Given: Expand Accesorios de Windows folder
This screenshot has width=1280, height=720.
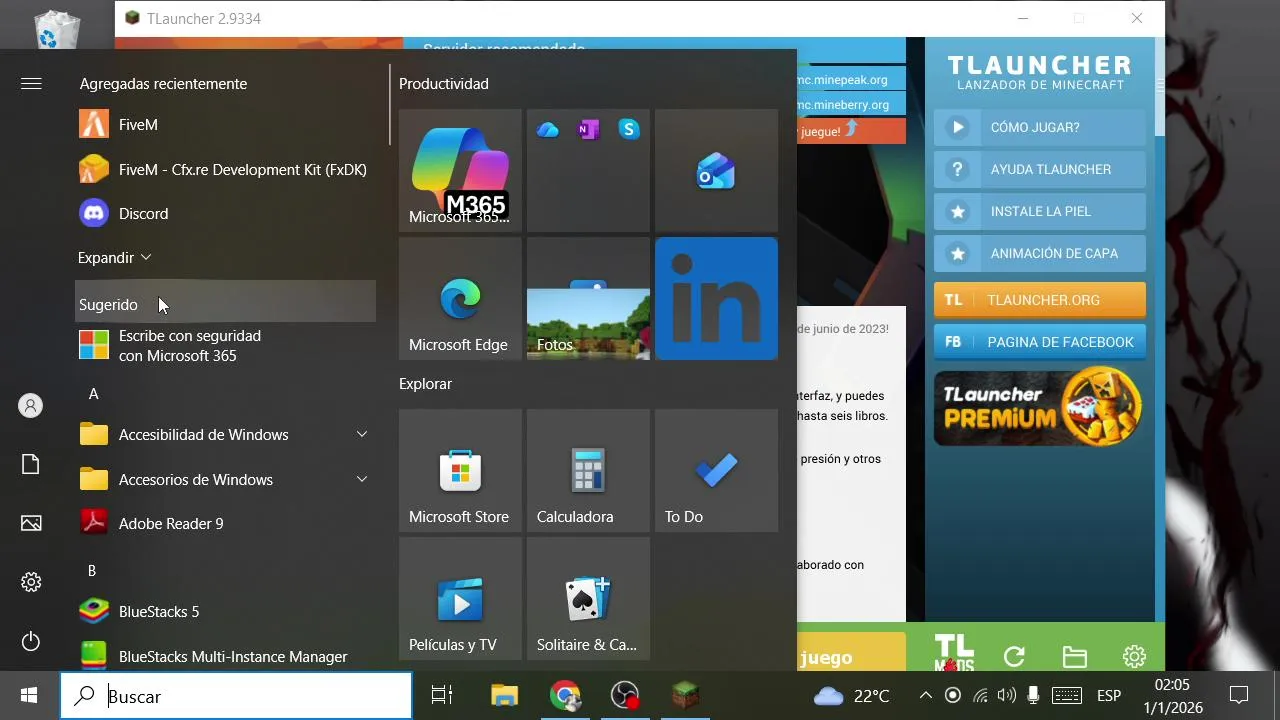Looking at the screenshot, I should [226, 480].
